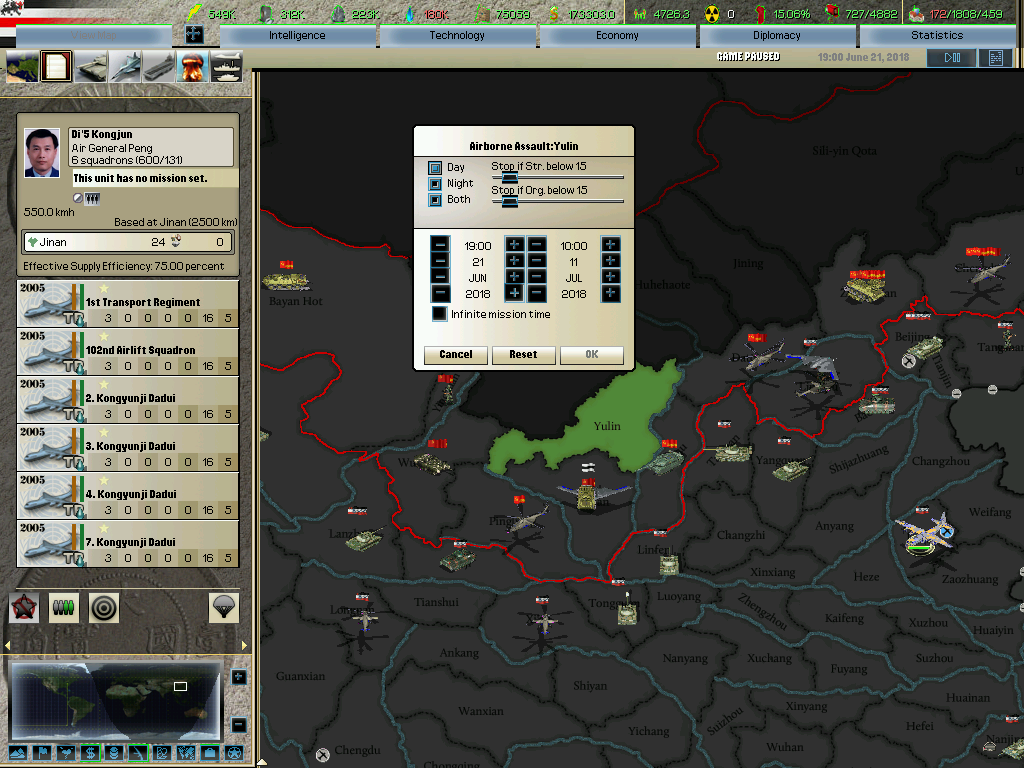Increase the start hour from 19:00

coord(514,245)
